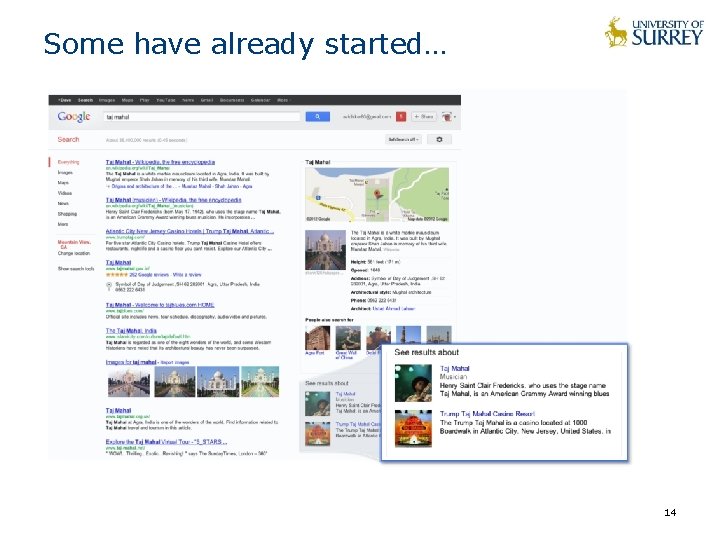Open the Taj Mahal result with Google reviews

(118, 263)
